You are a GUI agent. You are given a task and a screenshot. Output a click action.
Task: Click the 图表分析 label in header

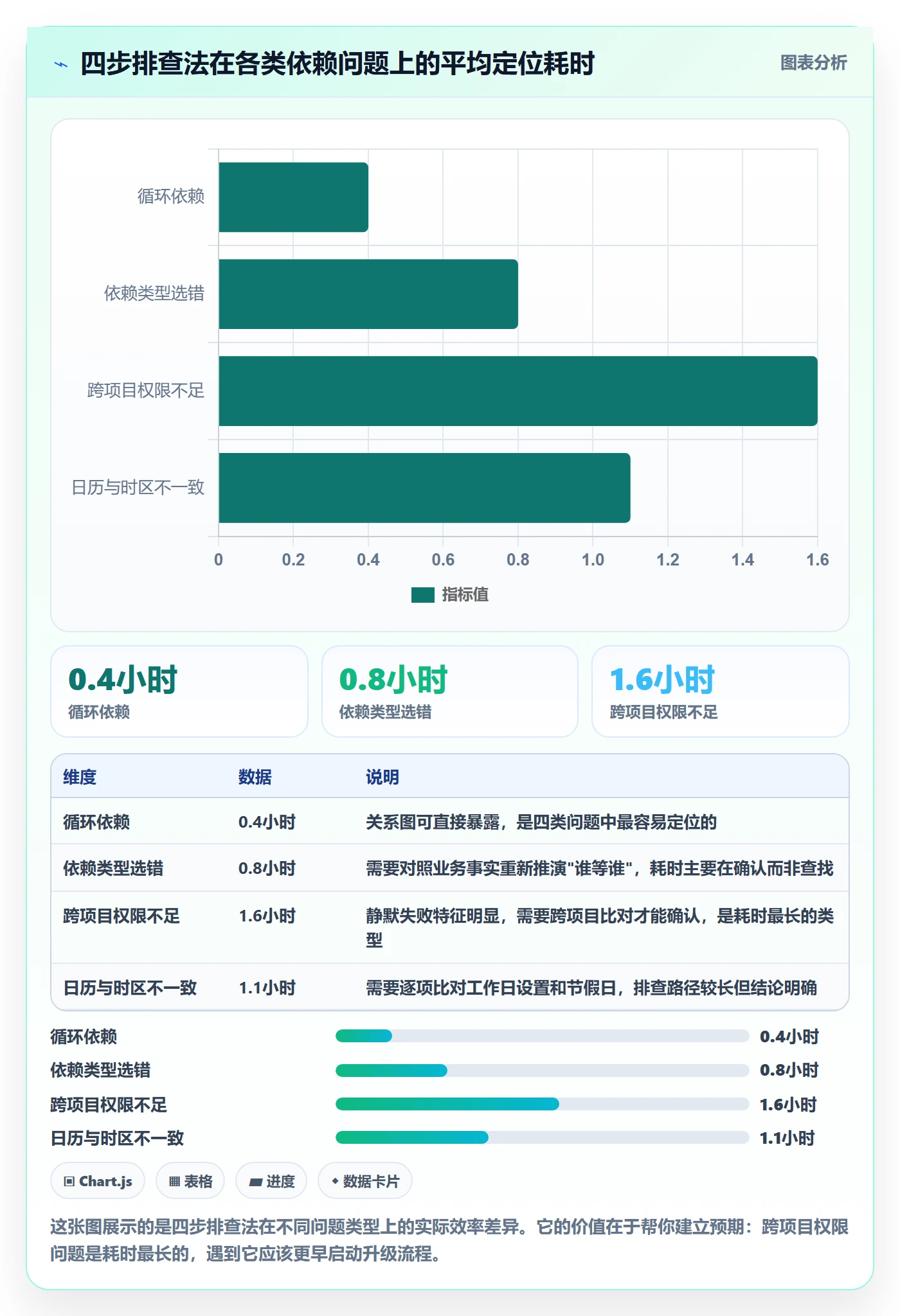click(813, 62)
